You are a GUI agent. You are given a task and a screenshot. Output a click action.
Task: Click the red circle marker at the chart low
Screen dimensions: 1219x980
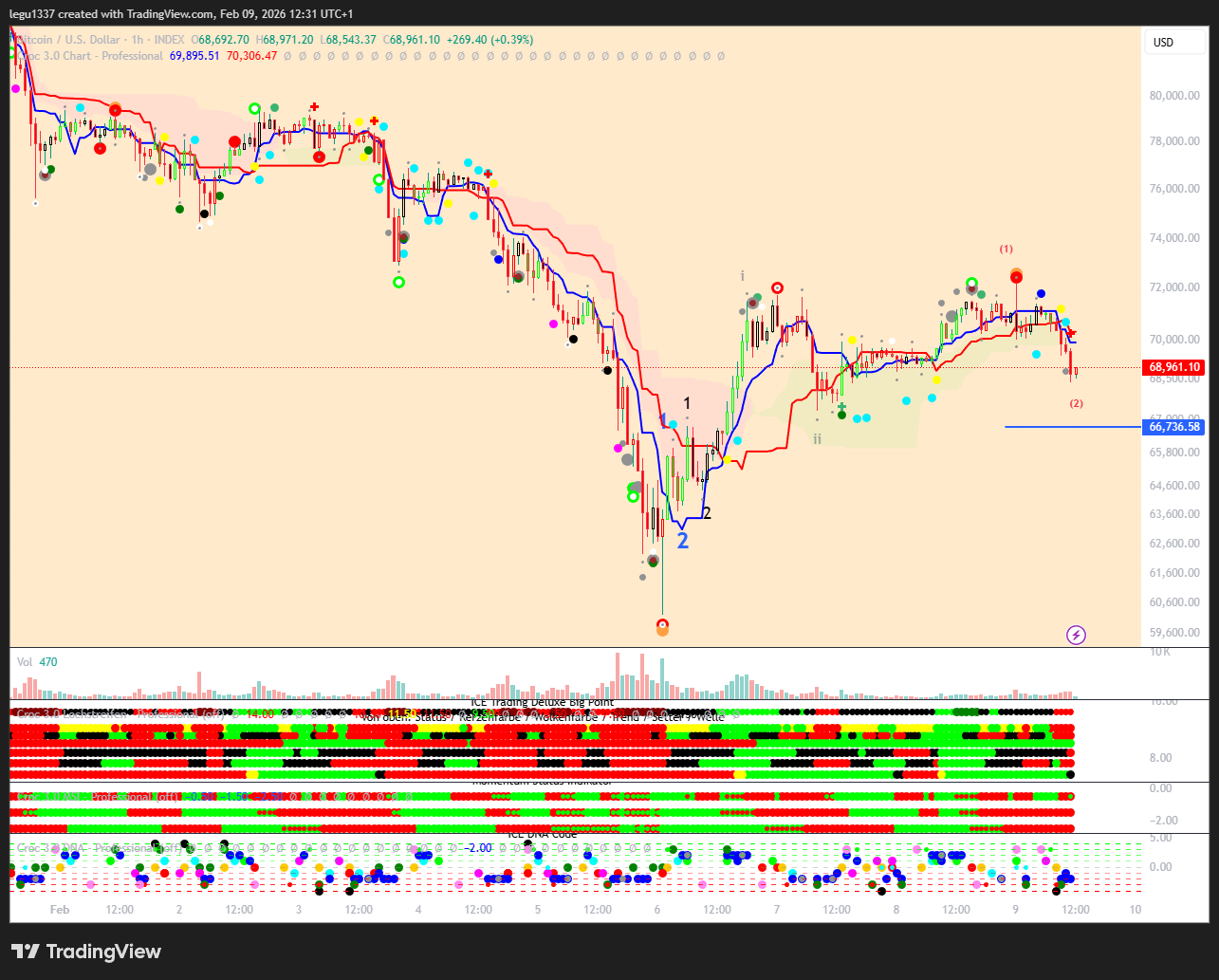point(662,625)
